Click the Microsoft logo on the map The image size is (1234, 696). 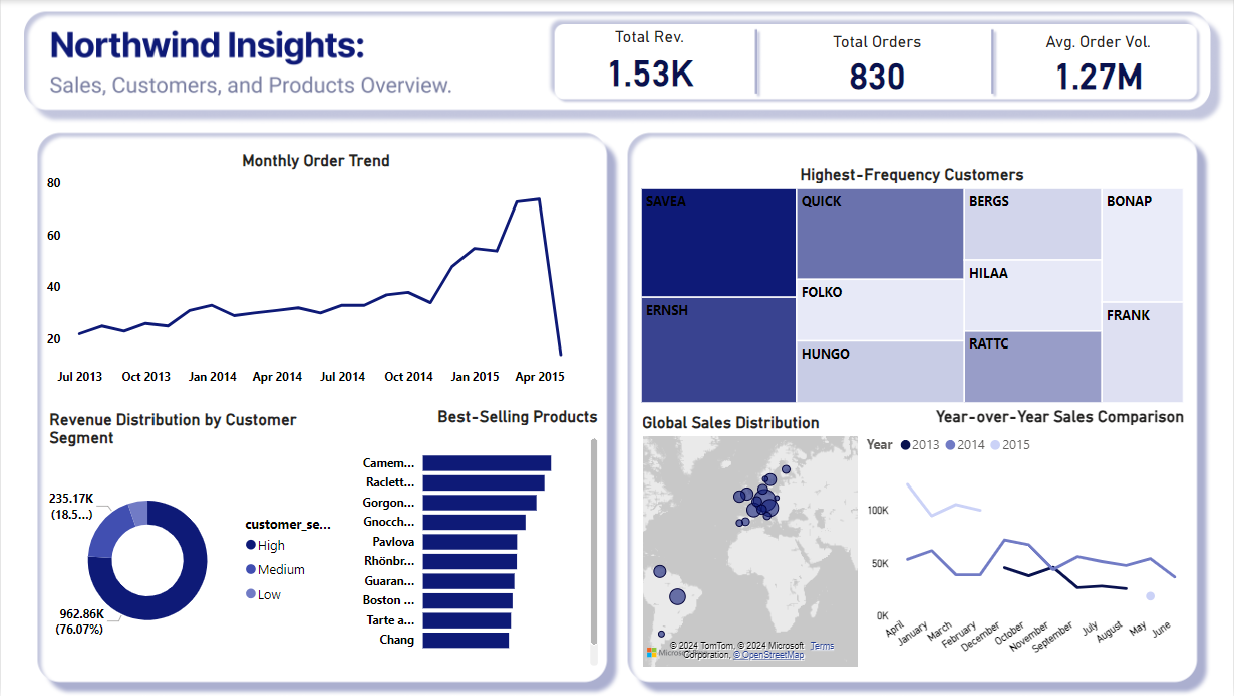(x=651, y=653)
